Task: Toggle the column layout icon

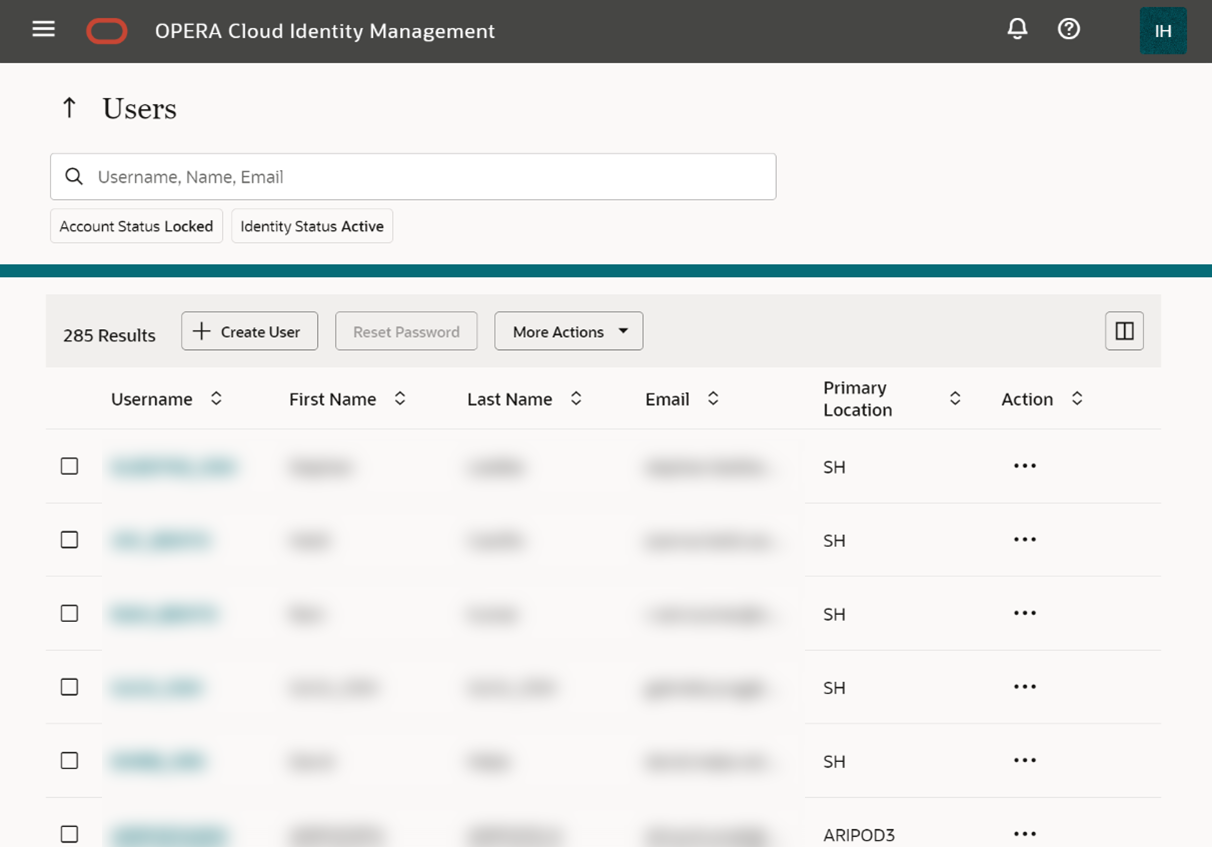Action: pos(1124,331)
